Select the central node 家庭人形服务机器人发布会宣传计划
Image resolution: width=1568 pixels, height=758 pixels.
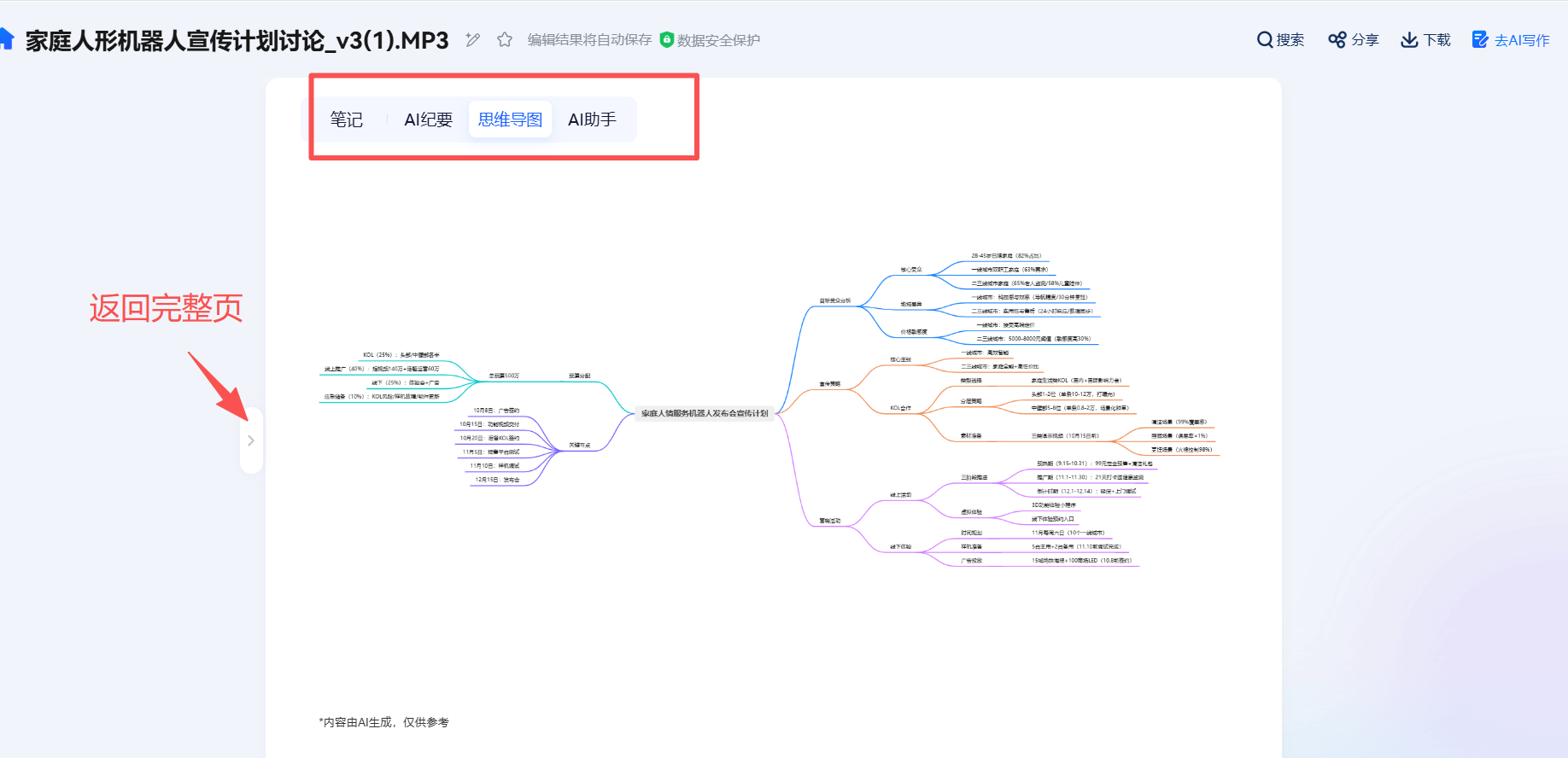pyautogui.click(x=705, y=413)
